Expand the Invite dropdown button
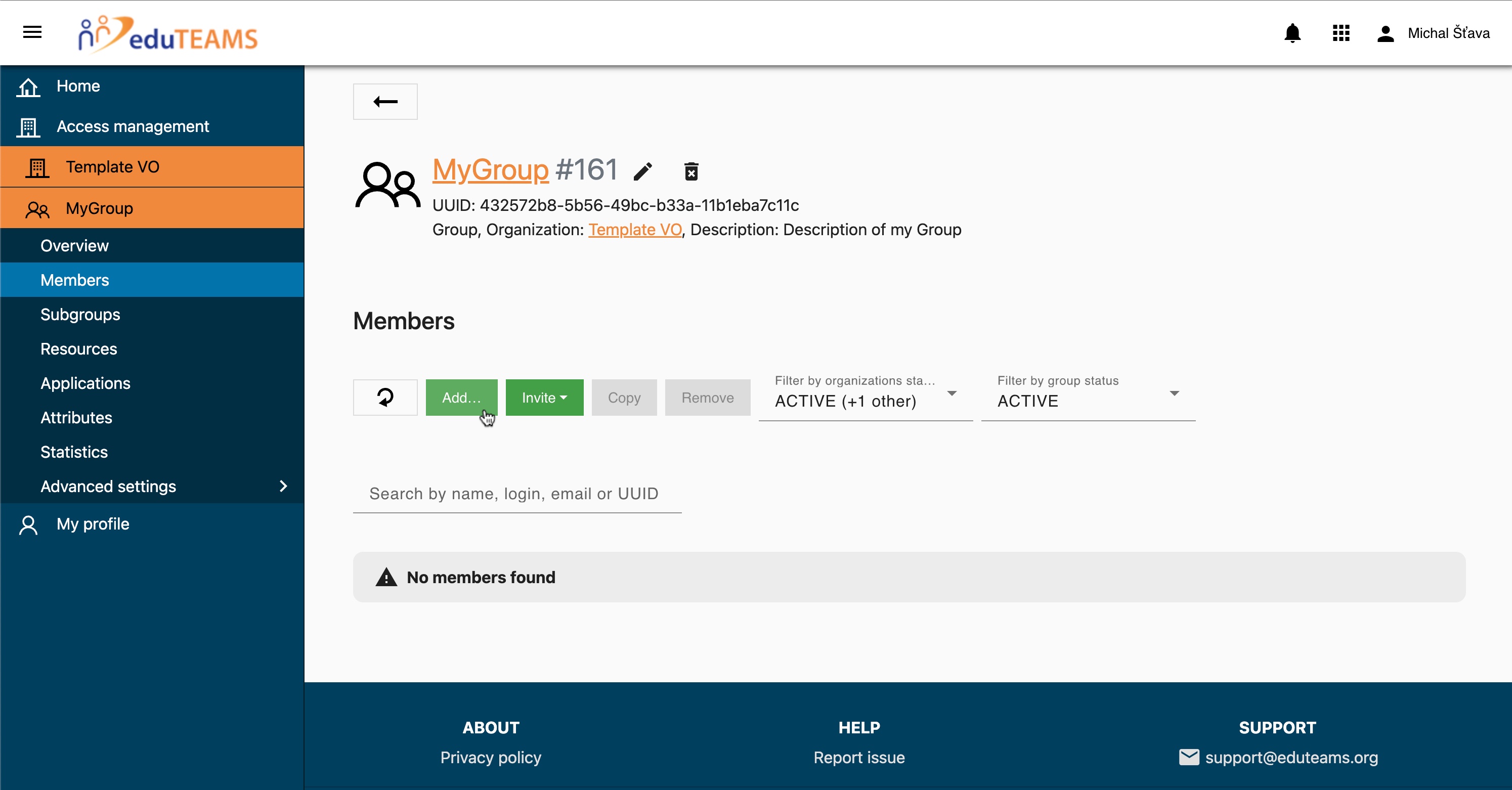 [545, 398]
